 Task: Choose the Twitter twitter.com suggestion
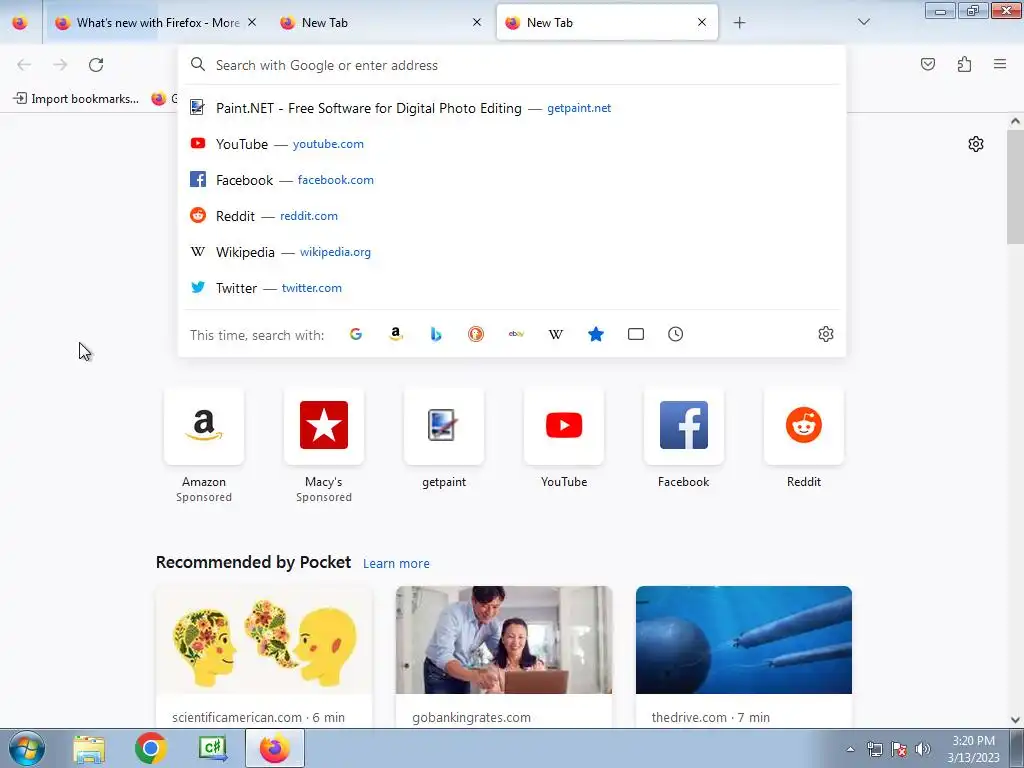511,288
